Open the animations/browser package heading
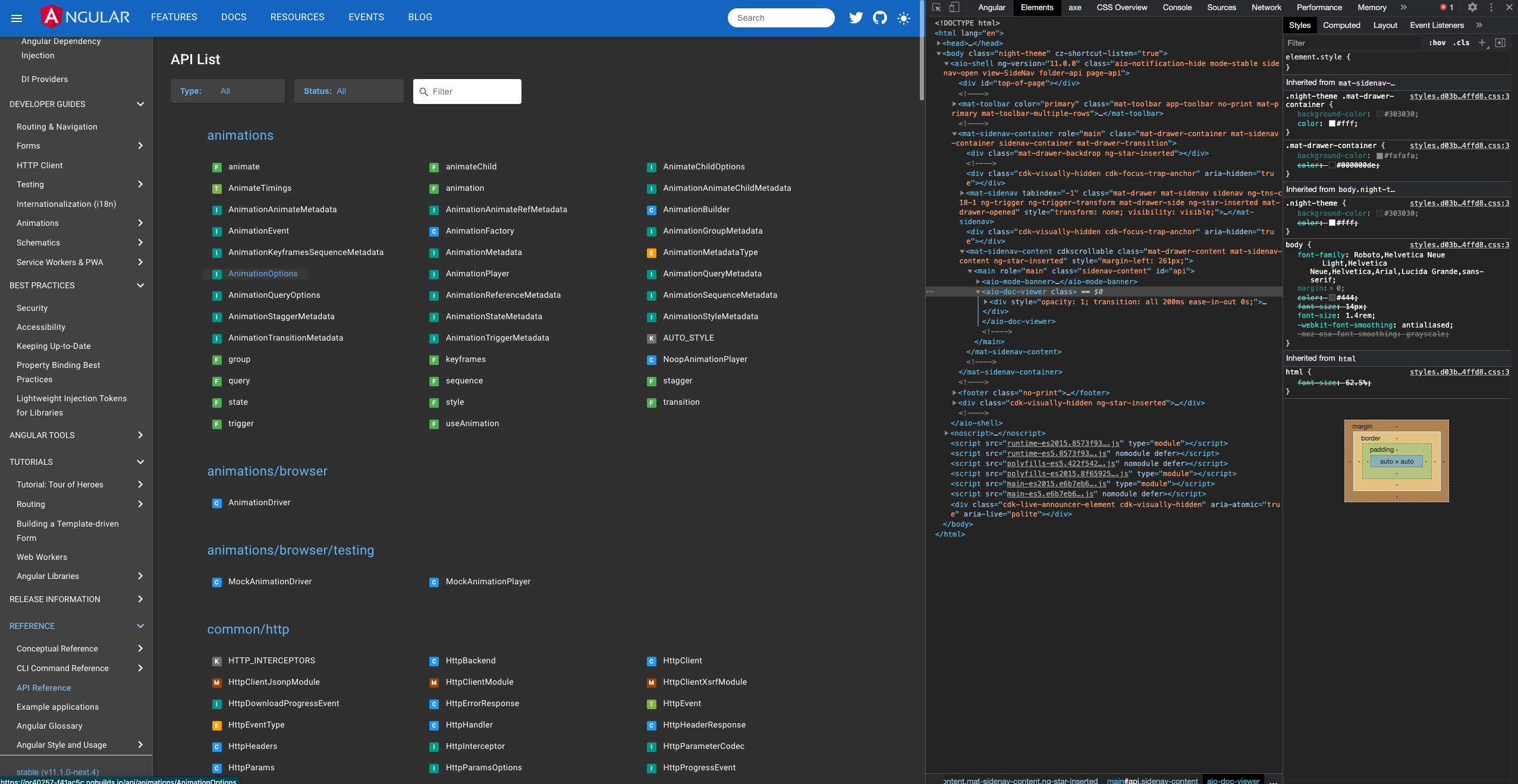Viewport: 1518px width, 784px height. [267, 471]
